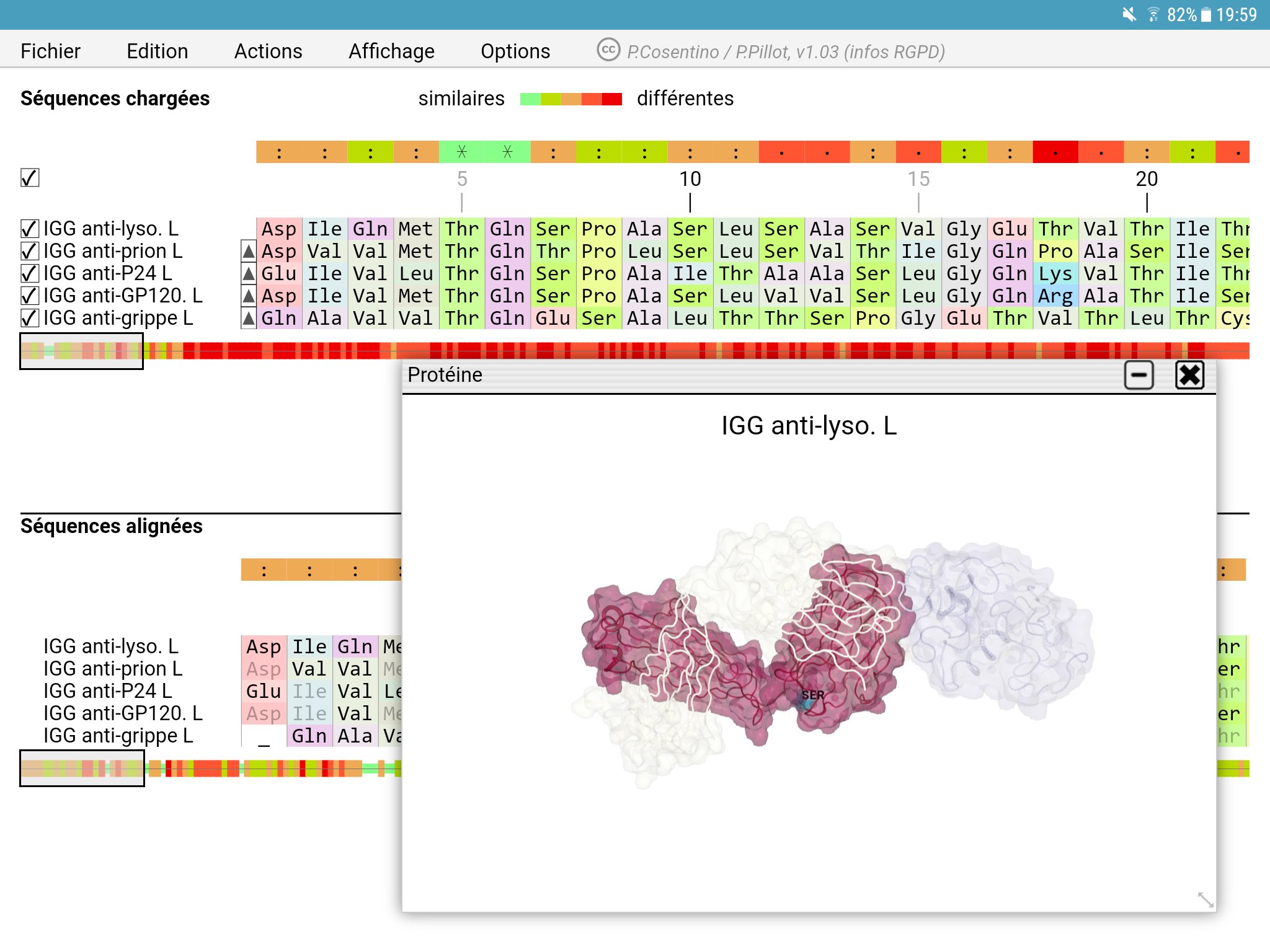Click the move-up arrow for IGG anti-GP120. L

[249, 296]
